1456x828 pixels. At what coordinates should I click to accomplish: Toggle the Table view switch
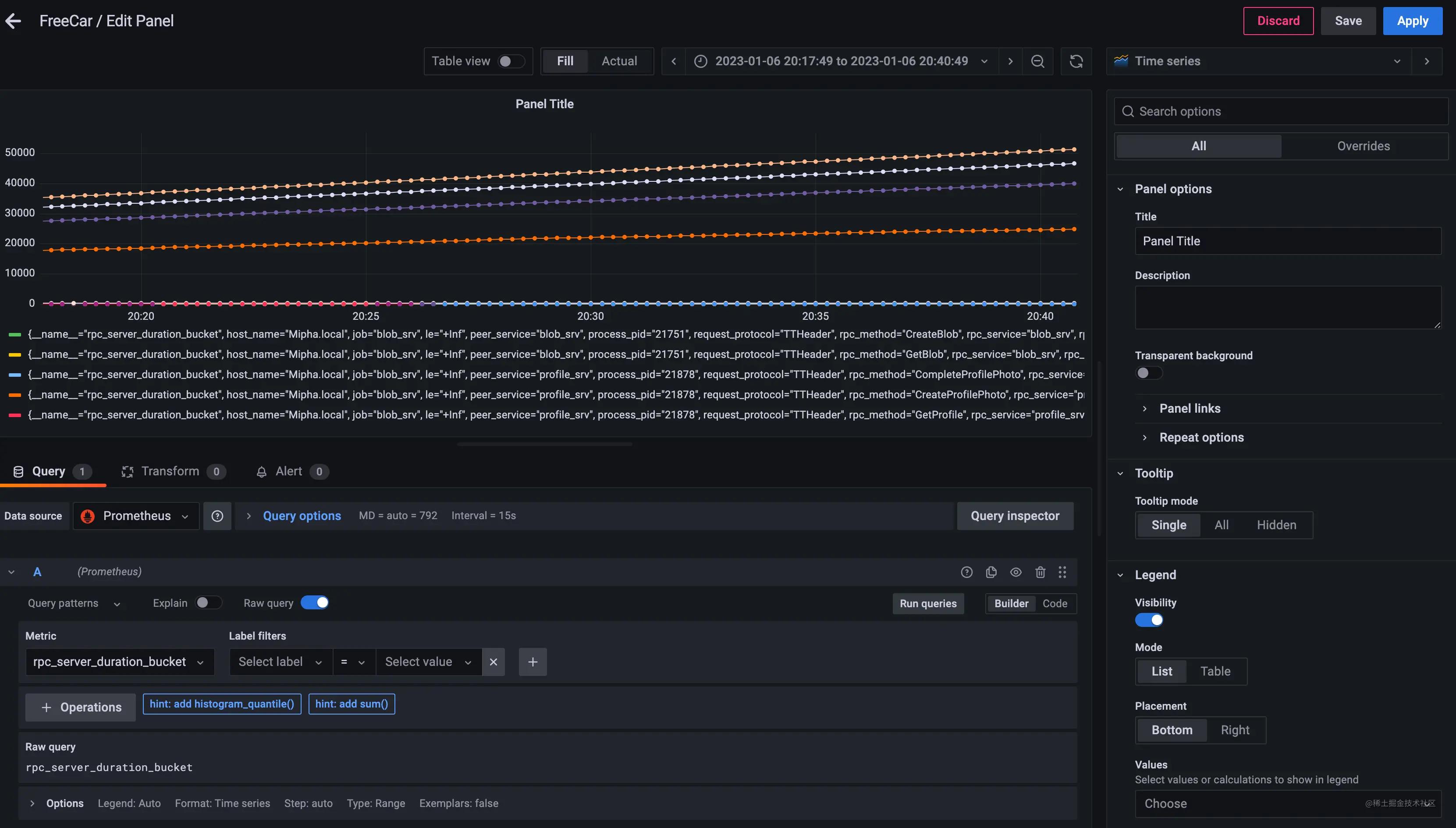point(510,61)
